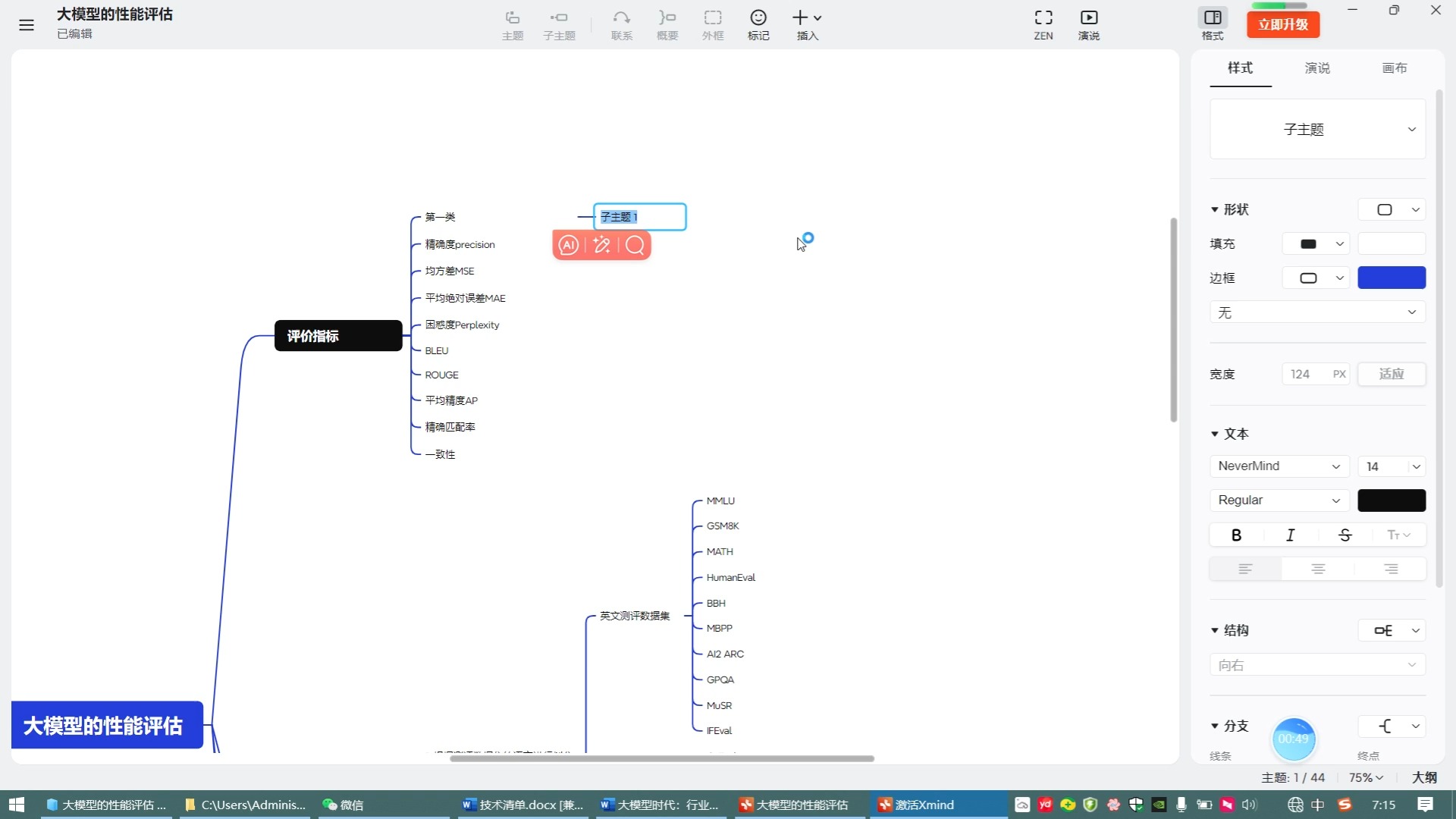Open the 子主题 style dropdown
Image resolution: width=1456 pixels, height=819 pixels.
click(1318, 129)
